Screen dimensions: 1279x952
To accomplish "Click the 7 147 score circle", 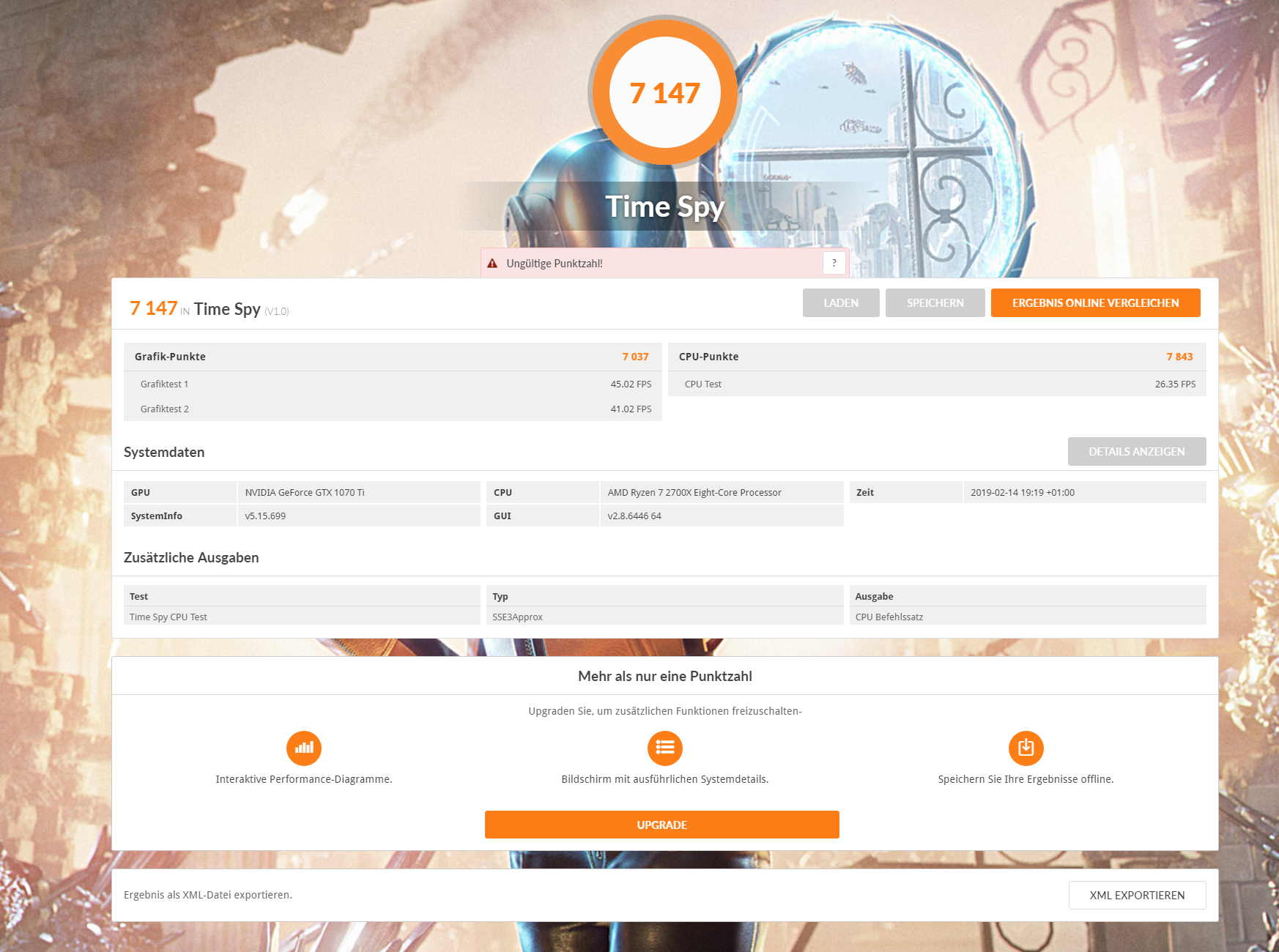I will coord(665,93).
